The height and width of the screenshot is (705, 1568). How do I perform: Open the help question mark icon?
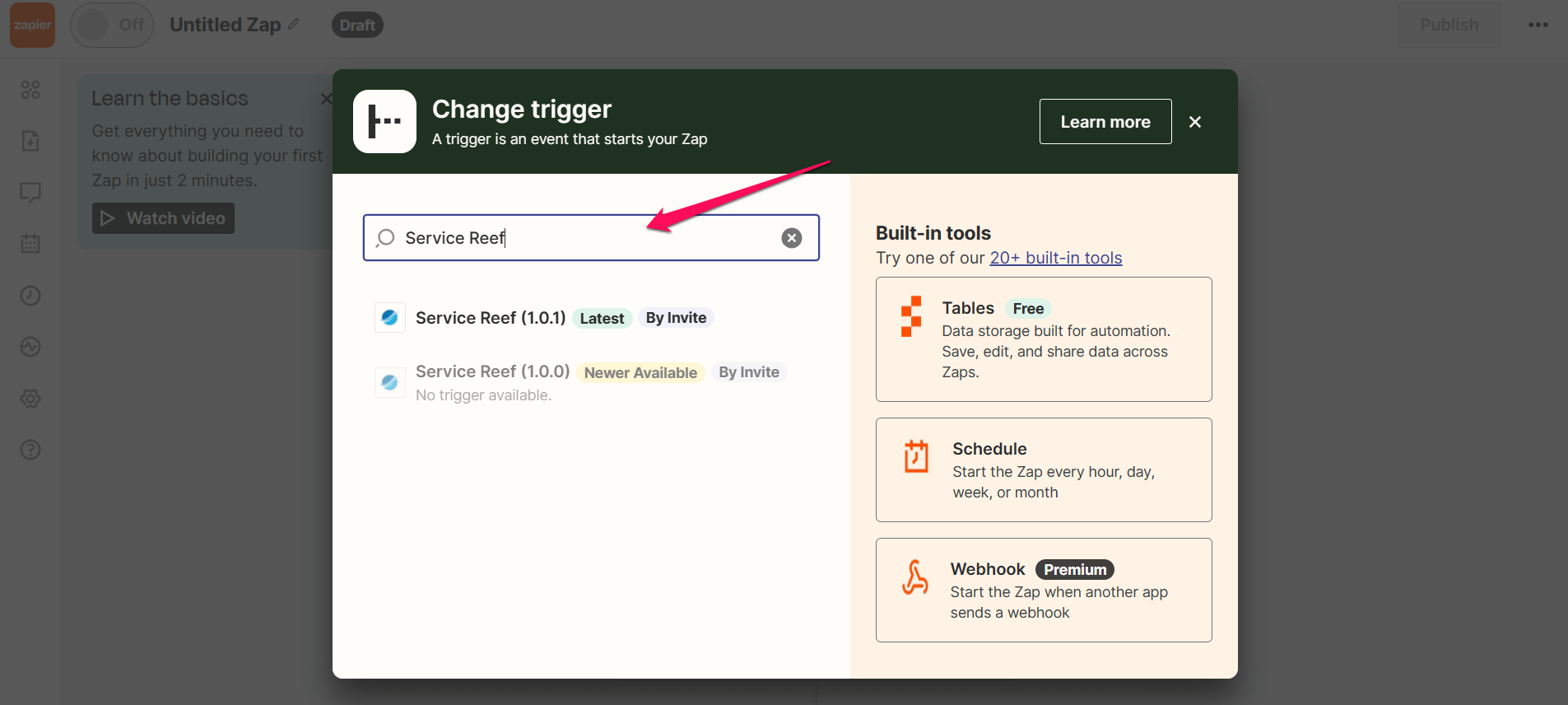[x=30, y=450]
